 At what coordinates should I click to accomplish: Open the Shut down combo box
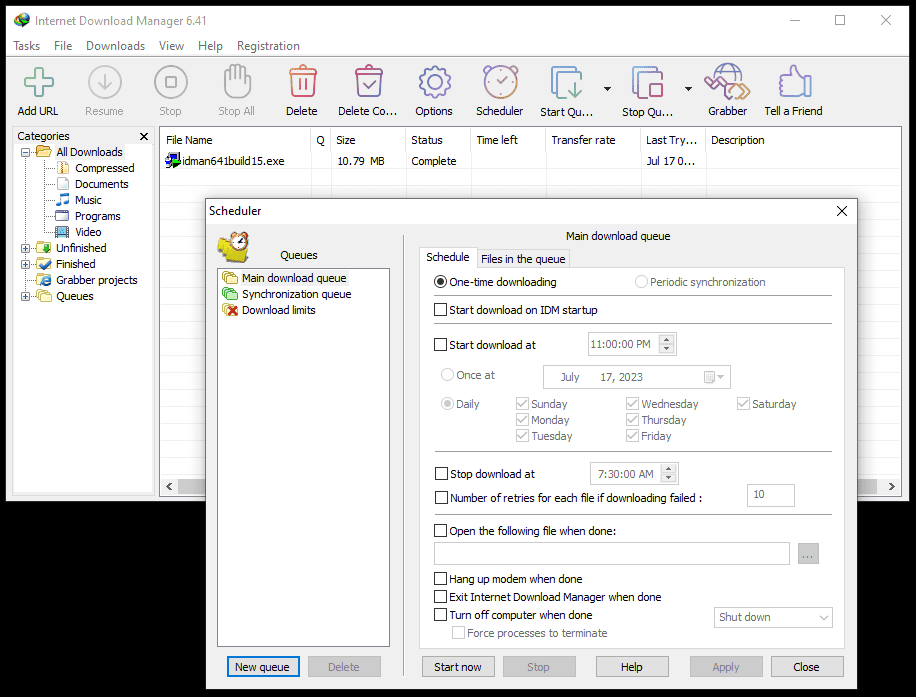click(773, 618)
